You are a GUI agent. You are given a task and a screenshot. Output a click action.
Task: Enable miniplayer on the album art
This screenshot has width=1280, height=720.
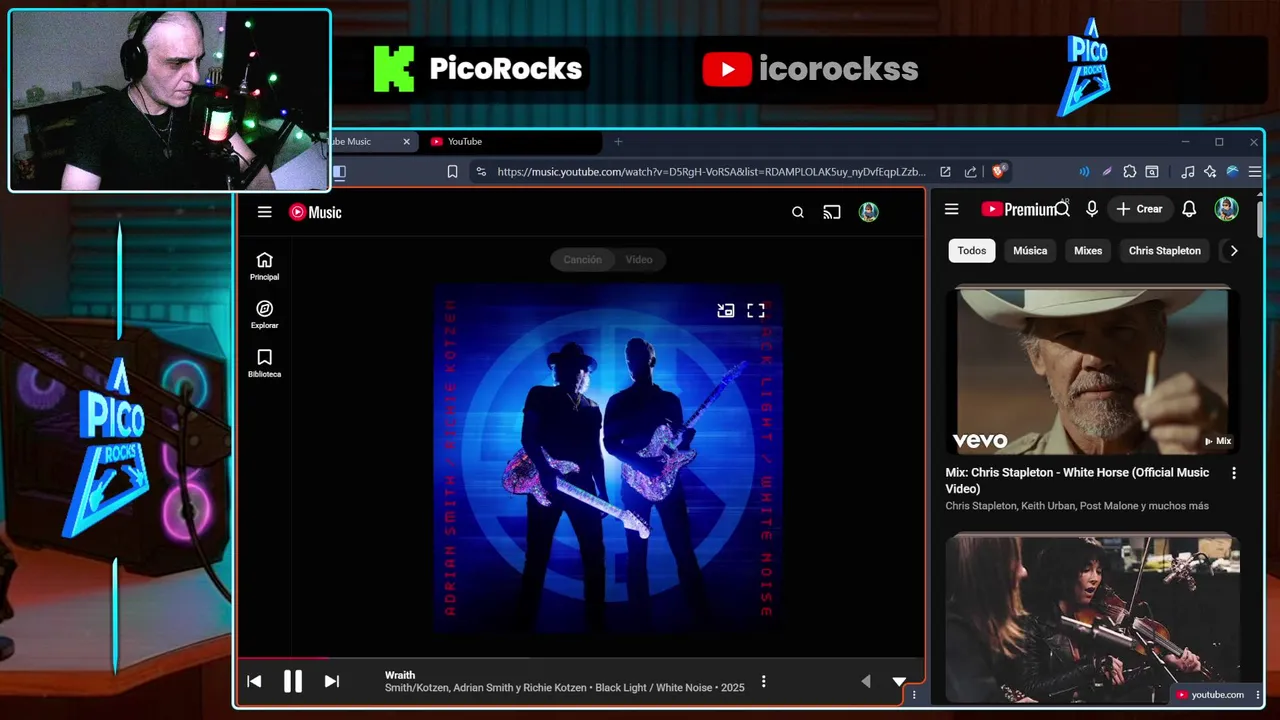(726, 311)
